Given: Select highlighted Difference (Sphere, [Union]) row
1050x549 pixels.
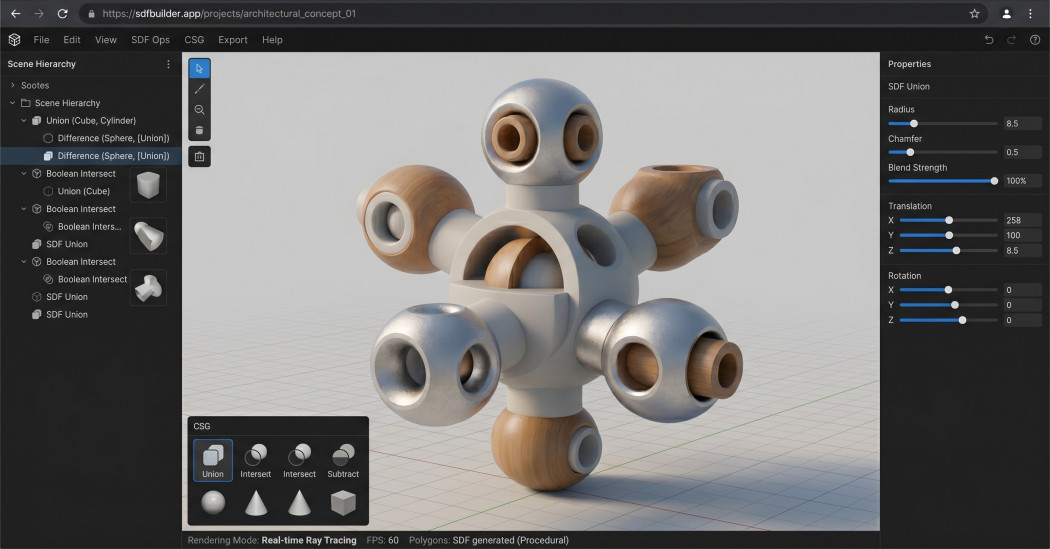Looking at the screenshot, I should pos(91,156).
